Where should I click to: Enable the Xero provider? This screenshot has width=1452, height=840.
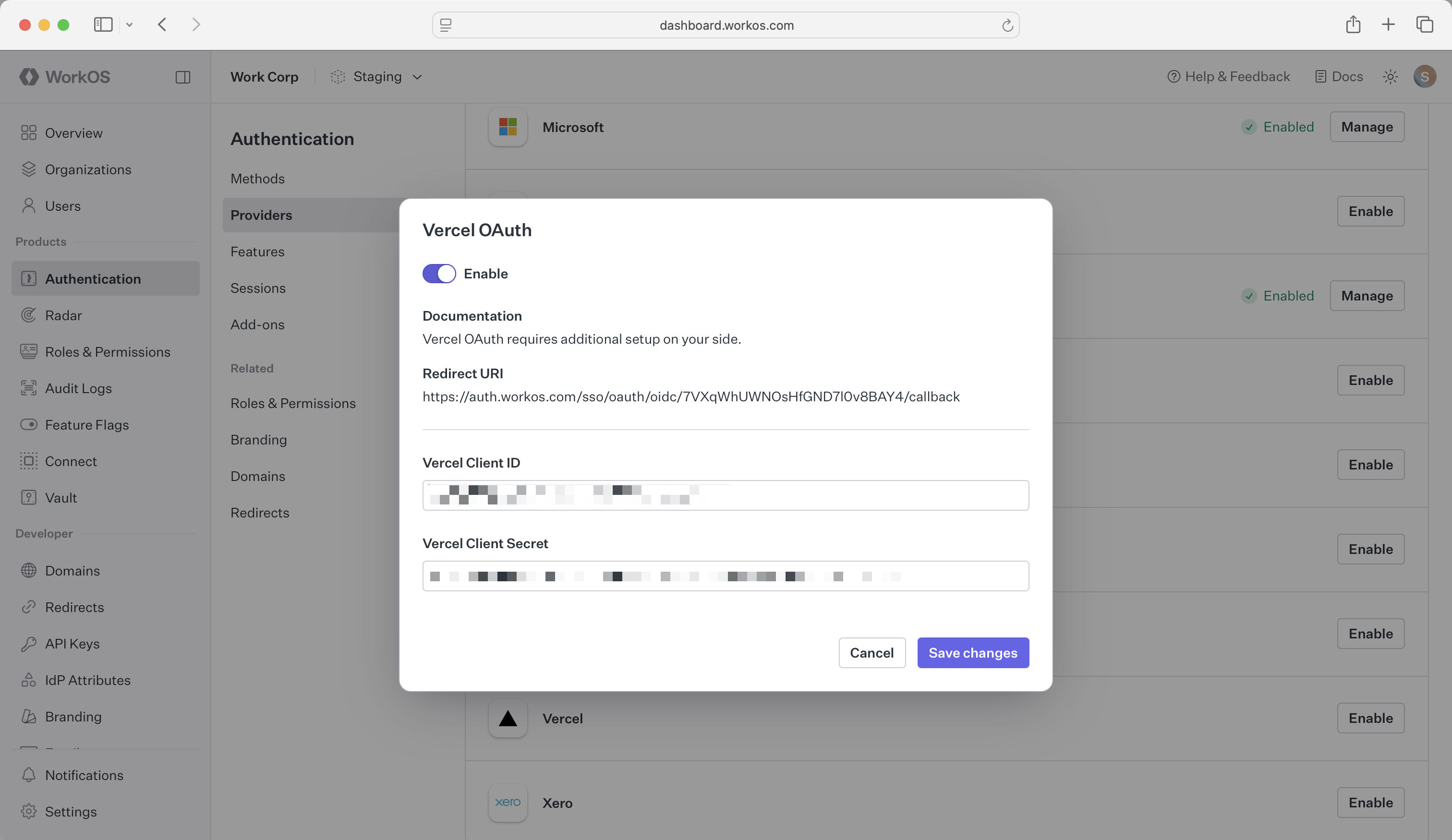click(1371, 803)
